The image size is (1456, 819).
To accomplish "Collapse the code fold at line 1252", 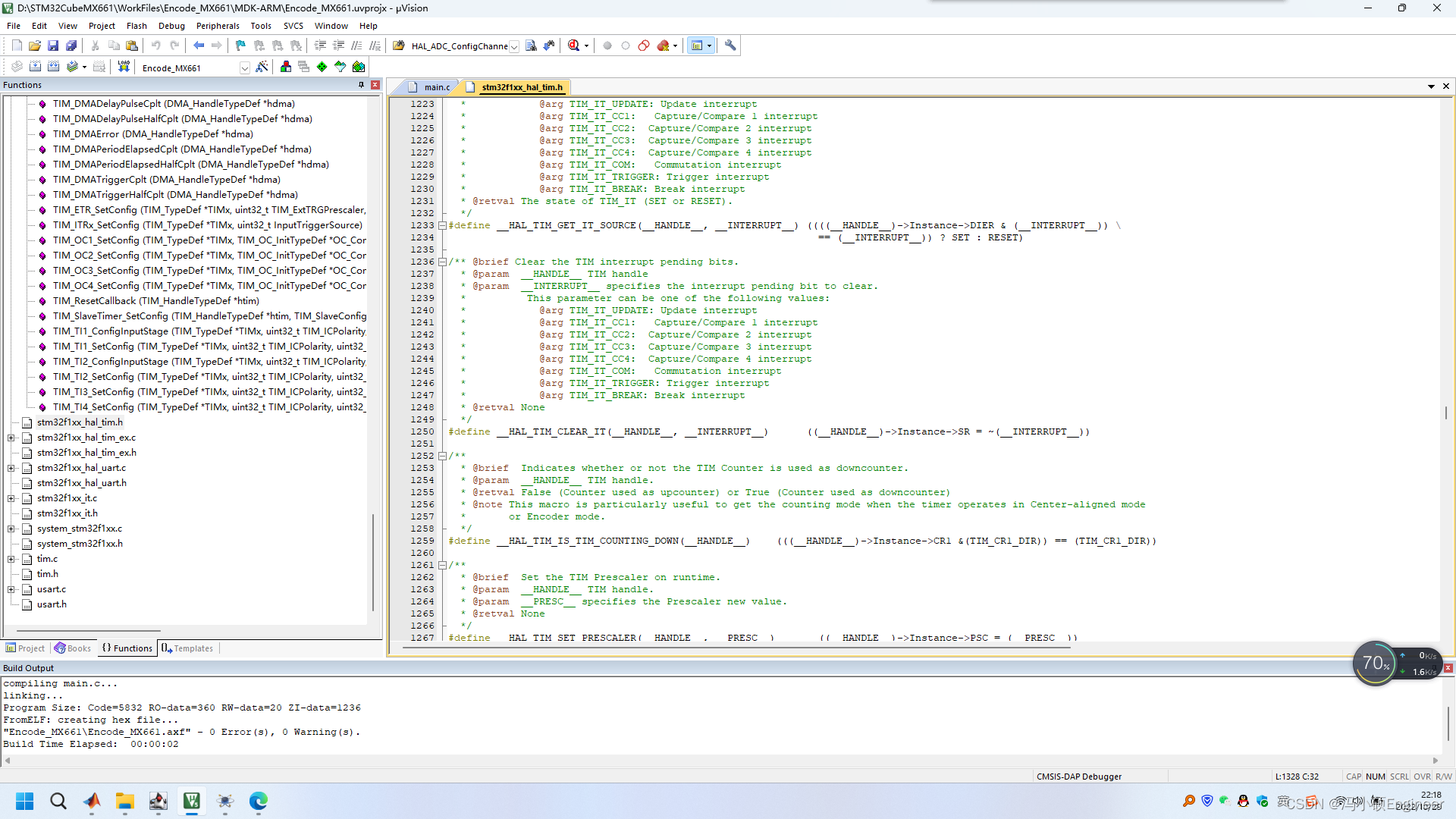I will [x=442, y=456].
